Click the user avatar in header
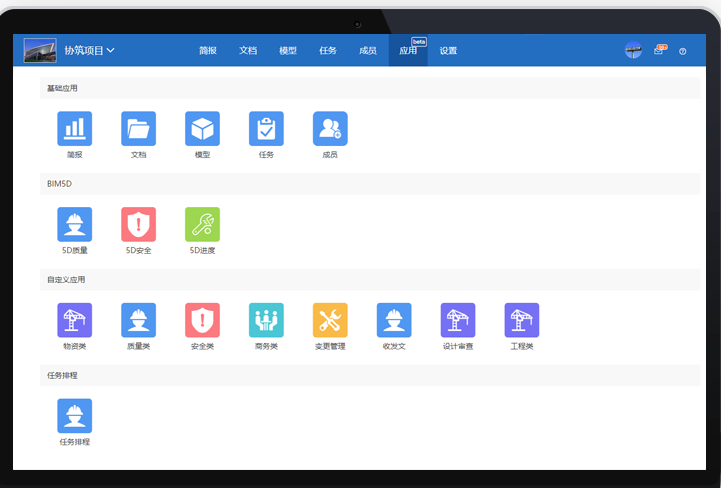Viewport: 721px width, 488px height. coord(633,50)
